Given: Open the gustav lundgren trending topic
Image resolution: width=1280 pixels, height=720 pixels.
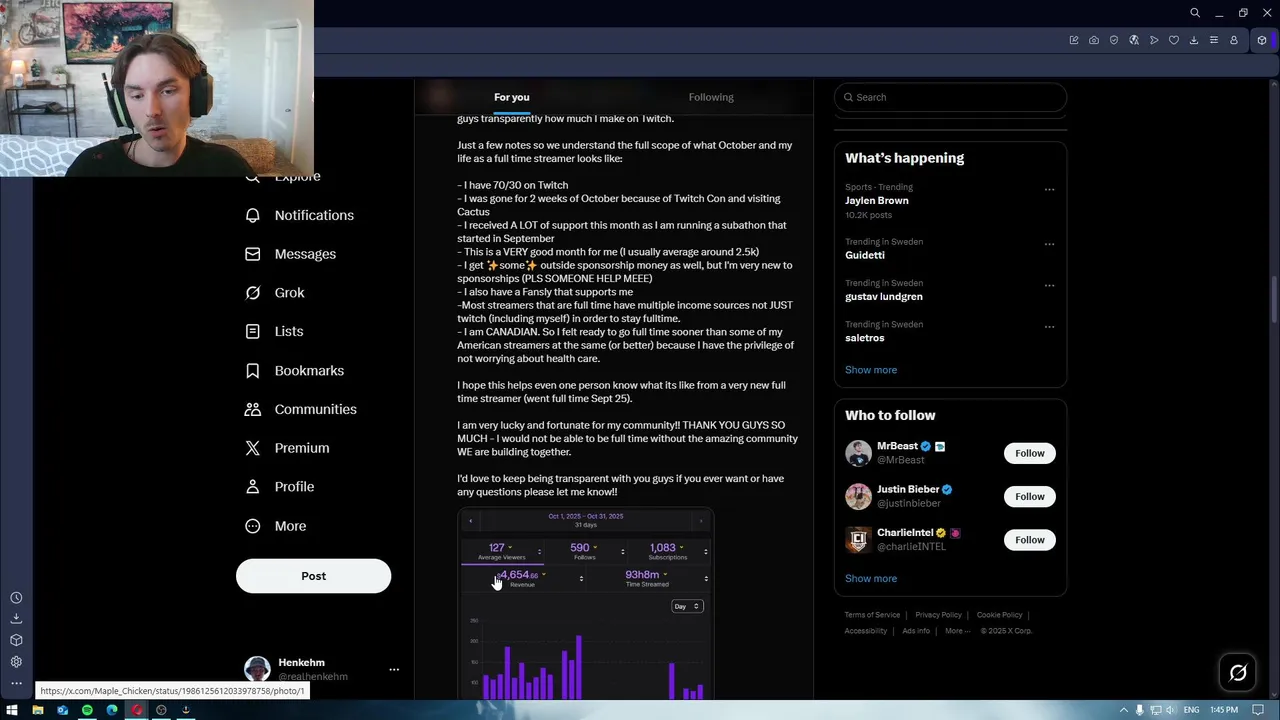Looking at the screenshot, I should (884, 297).
